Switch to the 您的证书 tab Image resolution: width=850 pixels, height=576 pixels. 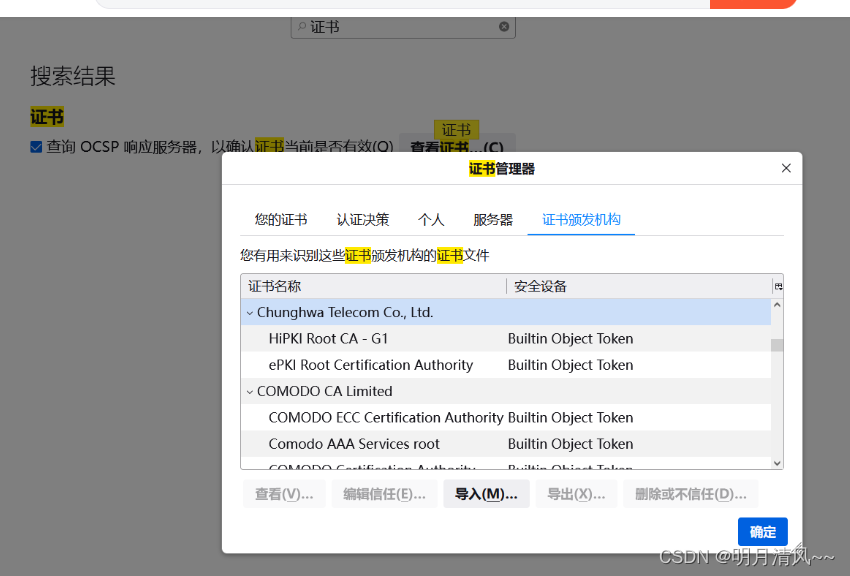[280, 220]
